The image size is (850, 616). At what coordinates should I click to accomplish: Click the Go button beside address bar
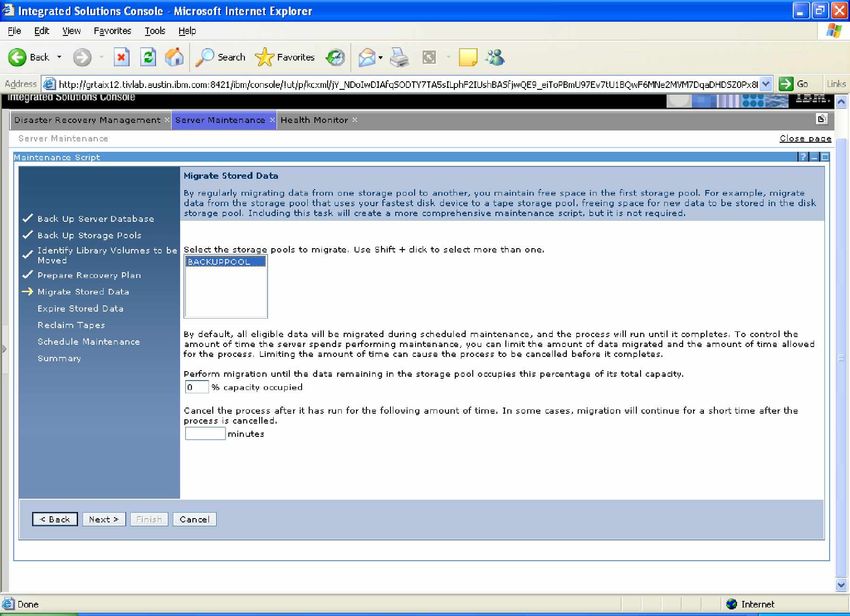(x=794, y=84)
